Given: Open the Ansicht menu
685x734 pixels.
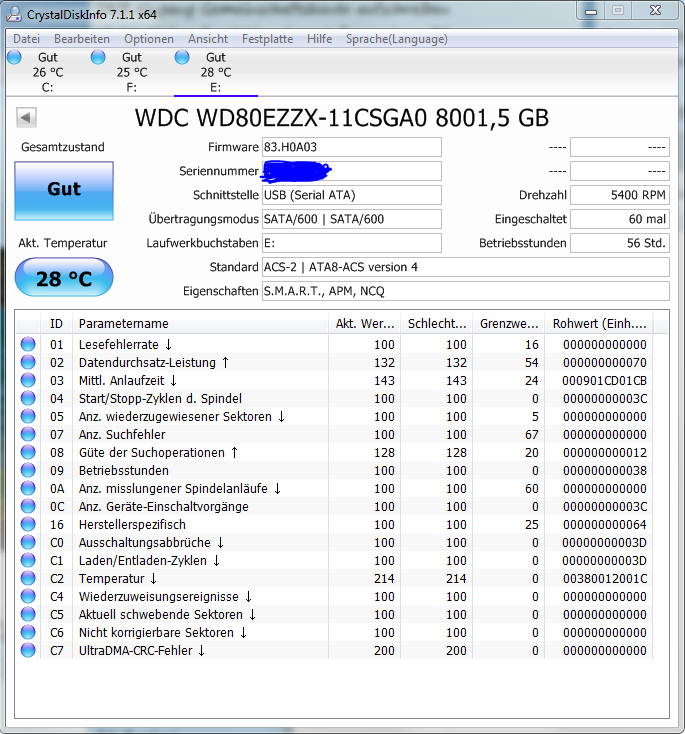Looking at the screenshot, I should 208,39.
